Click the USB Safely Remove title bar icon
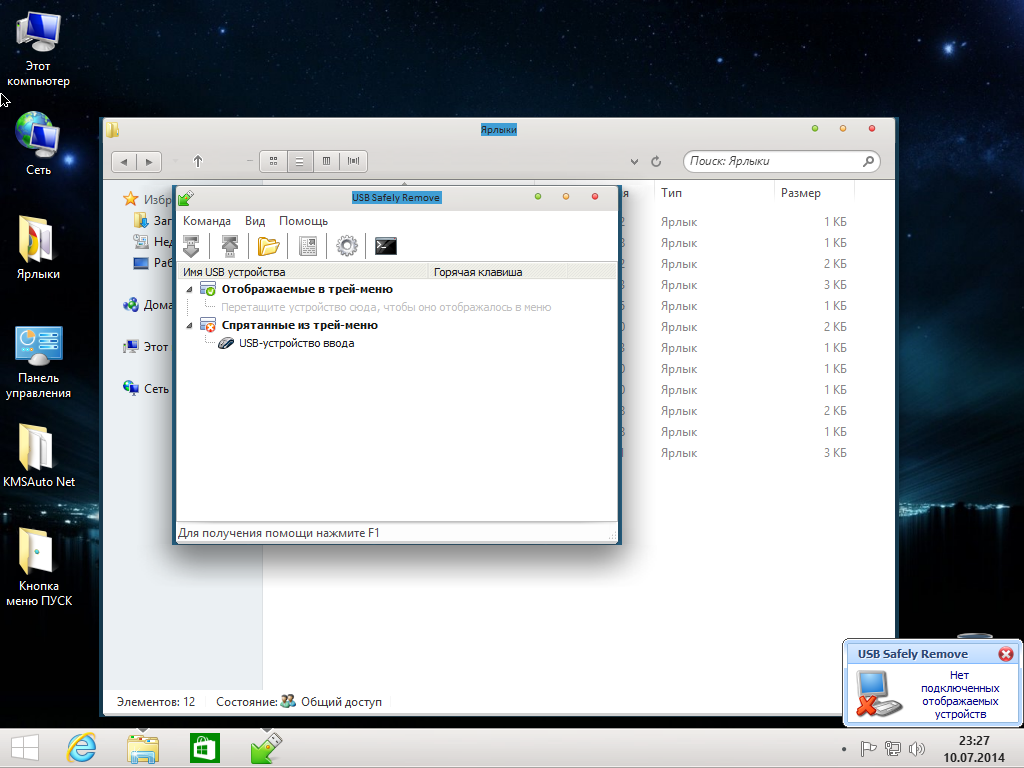1024x768 pixels. point(186,197)
